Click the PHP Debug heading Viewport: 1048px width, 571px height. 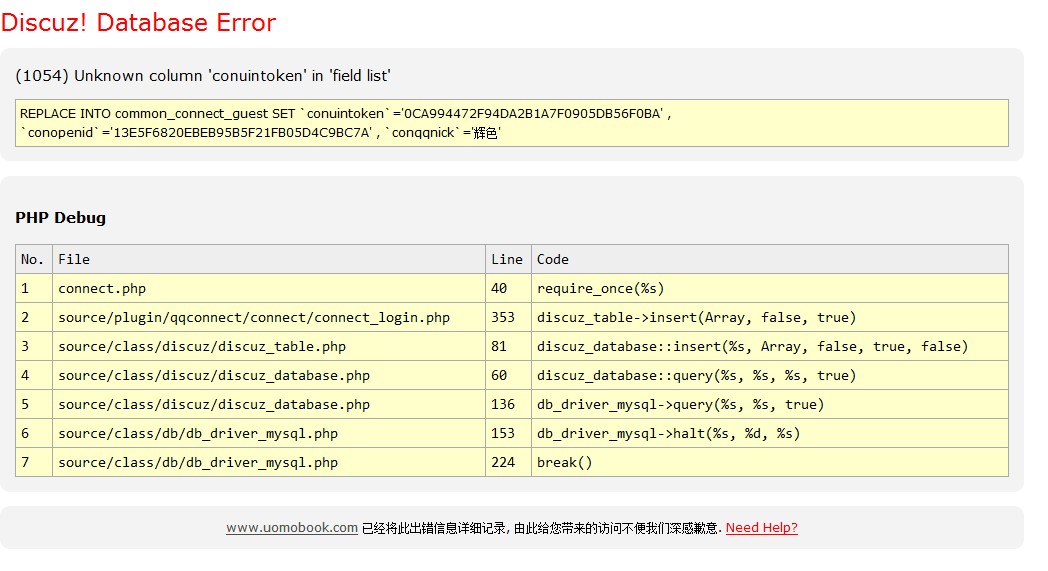pyautogui.click(x=60, y=217)
